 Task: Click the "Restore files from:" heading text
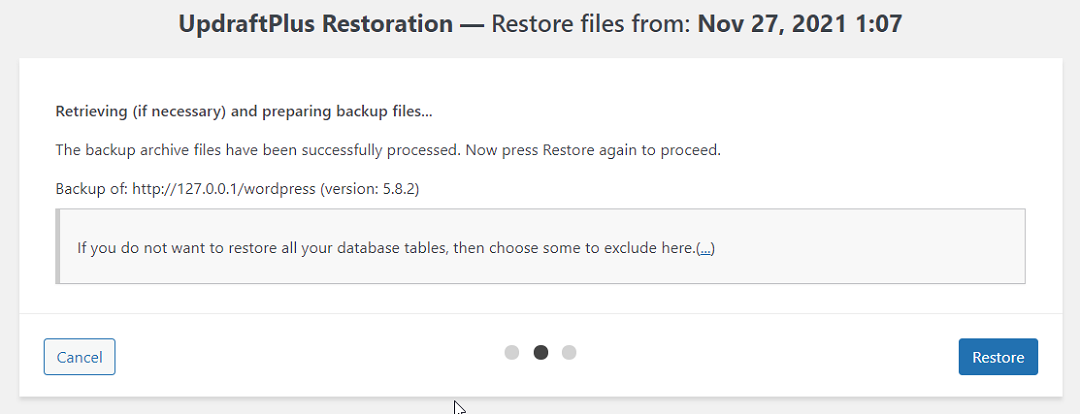click(590, 24)
